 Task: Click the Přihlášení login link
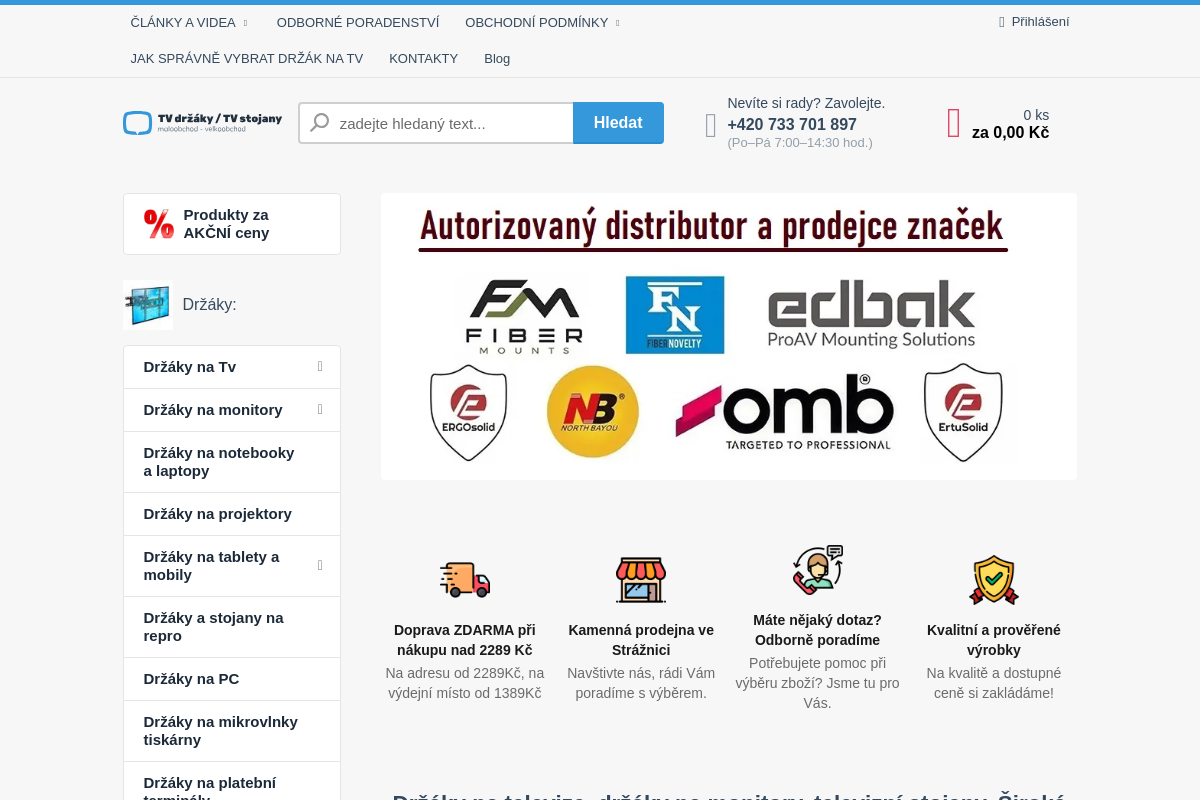coord(1040,22)
